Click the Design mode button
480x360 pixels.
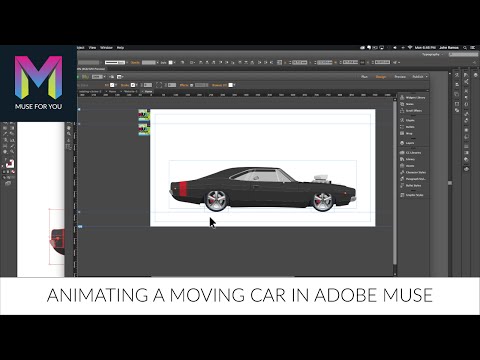point(381,77)
